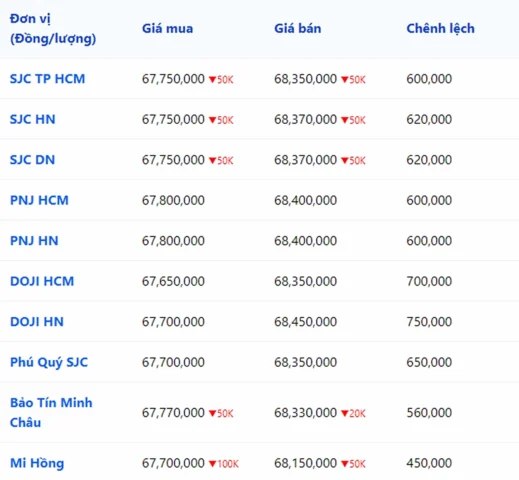Open the DOJI HN link
The image size is (519, 480).
point(37,322)
